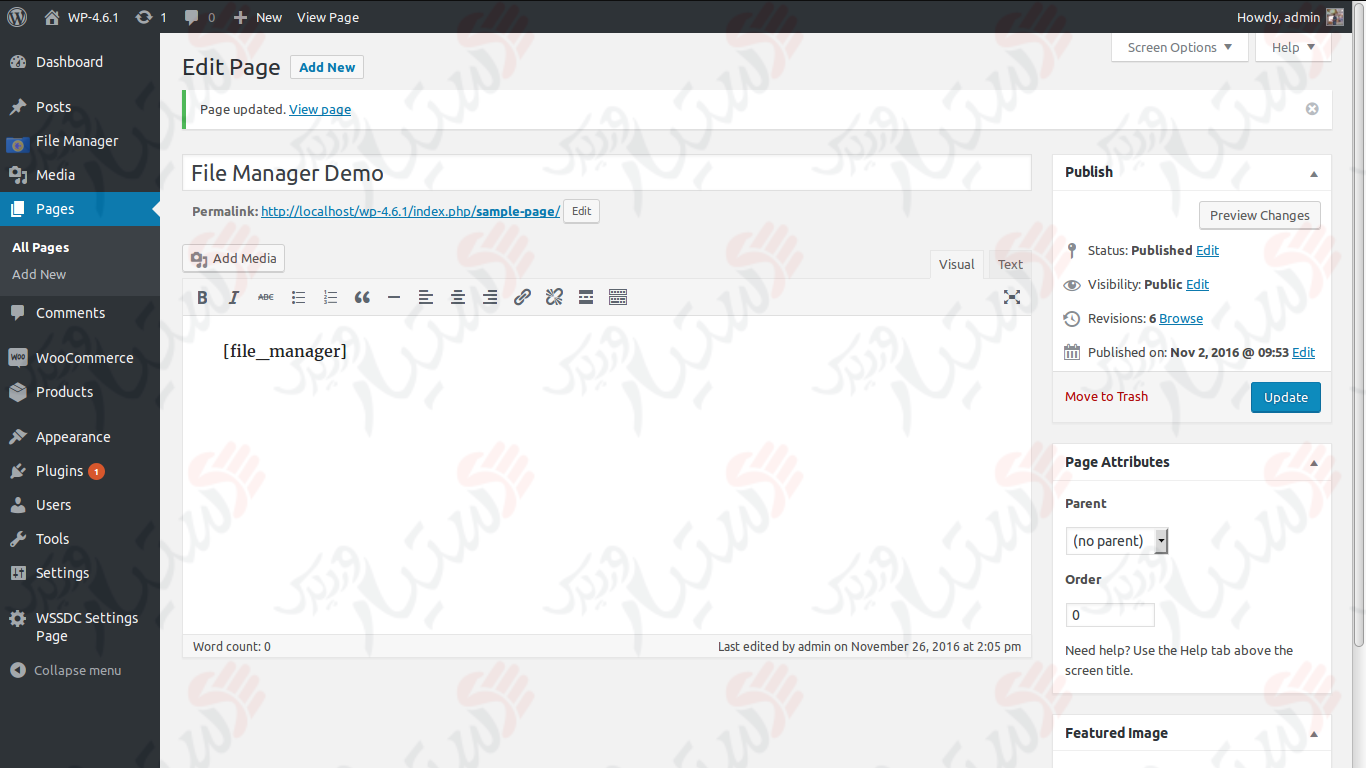Image resolution: width=1366 pixels, height=768 pixels.
Task: Dismiss the Page updated notice
Action: (1312, 109)
